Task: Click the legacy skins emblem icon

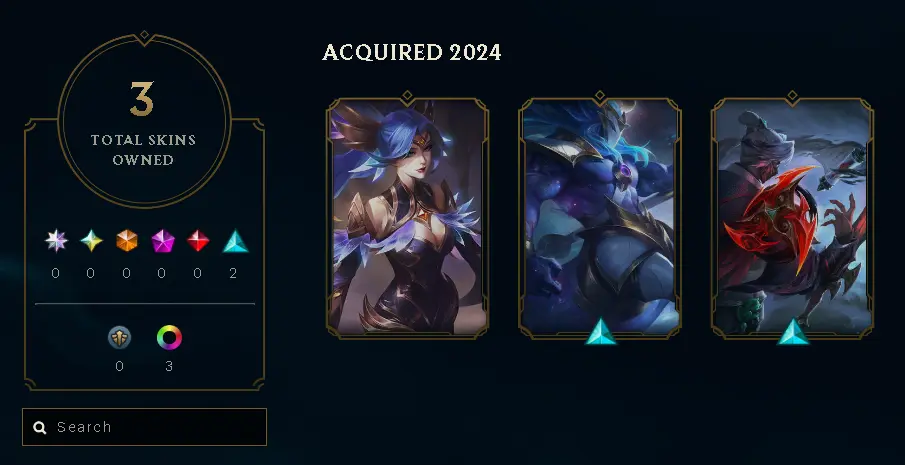Action: (119, 338)
